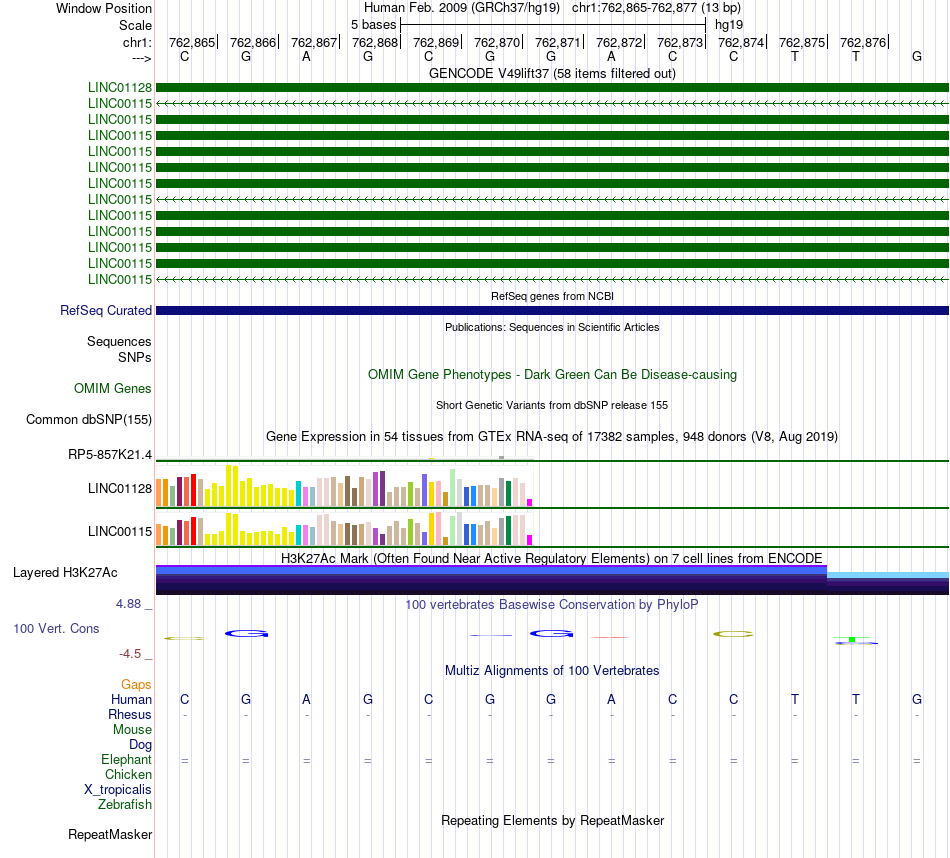Click the Mouse species label
The width and height of the screenshot is (950, 858).
[132, 730]
